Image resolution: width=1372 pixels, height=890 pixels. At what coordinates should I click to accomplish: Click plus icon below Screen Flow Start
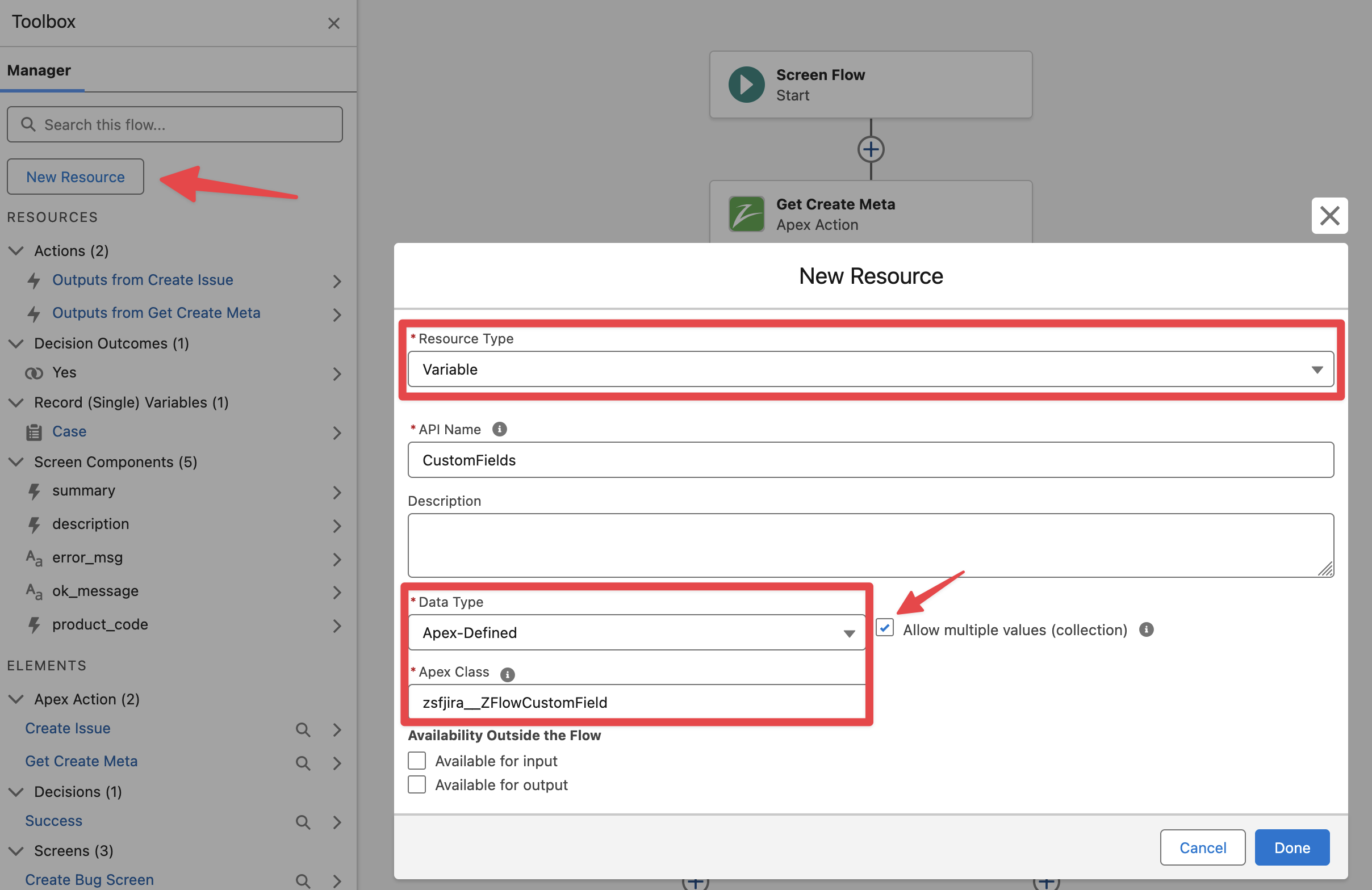click(x=871, y=150)
